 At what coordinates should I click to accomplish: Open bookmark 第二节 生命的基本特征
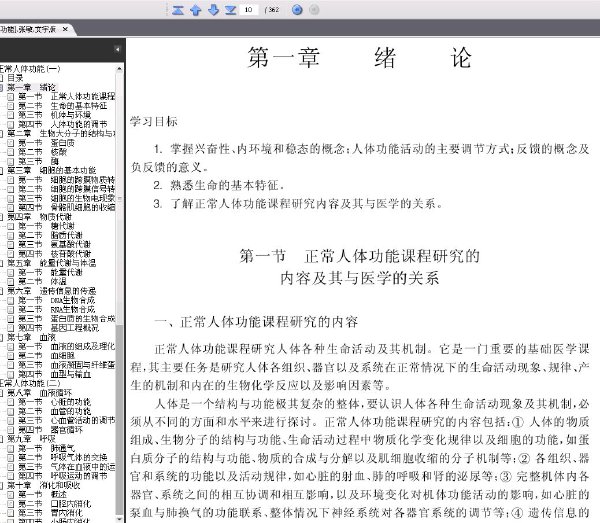pyautogui.click(x=62, y=106)
